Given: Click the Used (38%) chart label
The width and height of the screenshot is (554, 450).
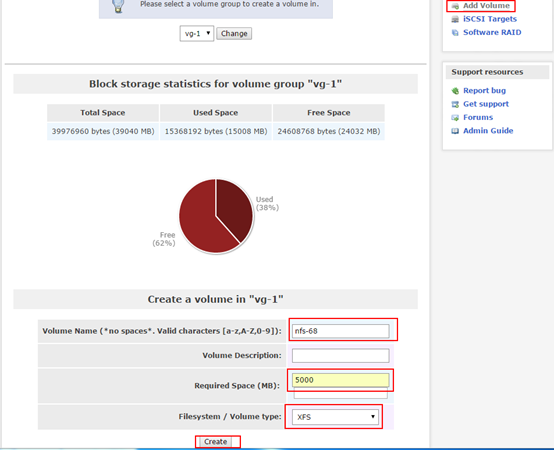Looking at the screenshot, I should click(267, 204).
